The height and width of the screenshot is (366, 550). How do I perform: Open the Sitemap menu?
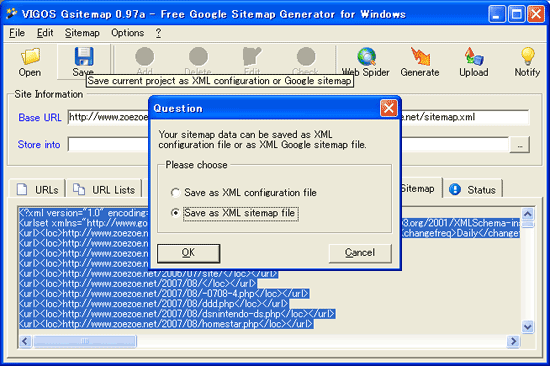point(82,33)
